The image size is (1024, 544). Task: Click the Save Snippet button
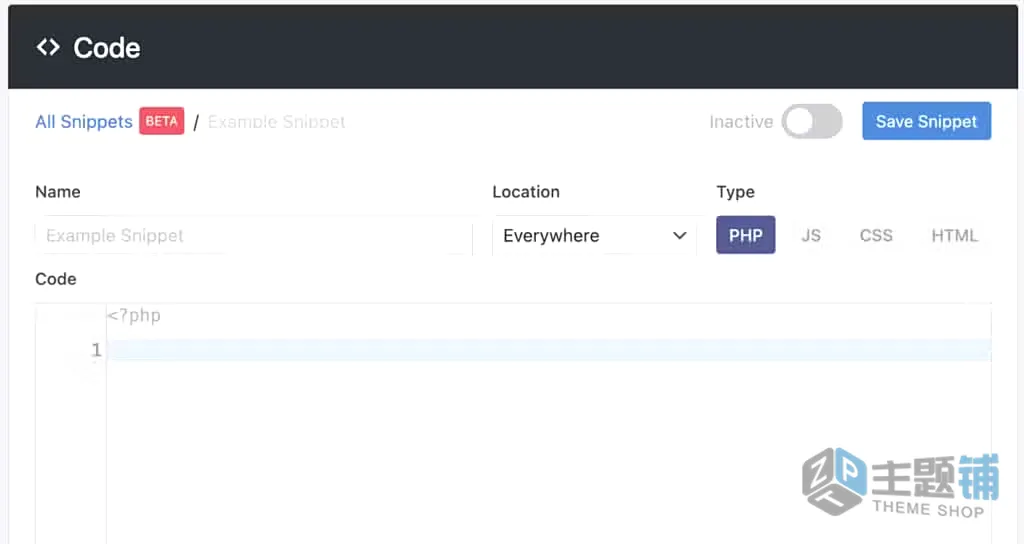[x=926, y=121]
